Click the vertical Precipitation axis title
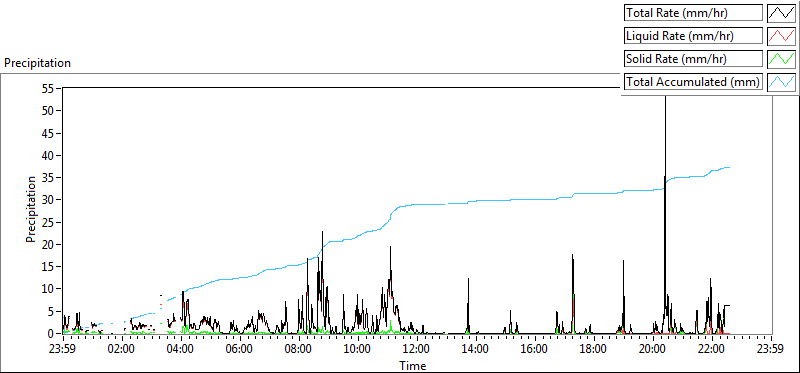The height and width of the screenshot is (373, 800). [32, 209]
